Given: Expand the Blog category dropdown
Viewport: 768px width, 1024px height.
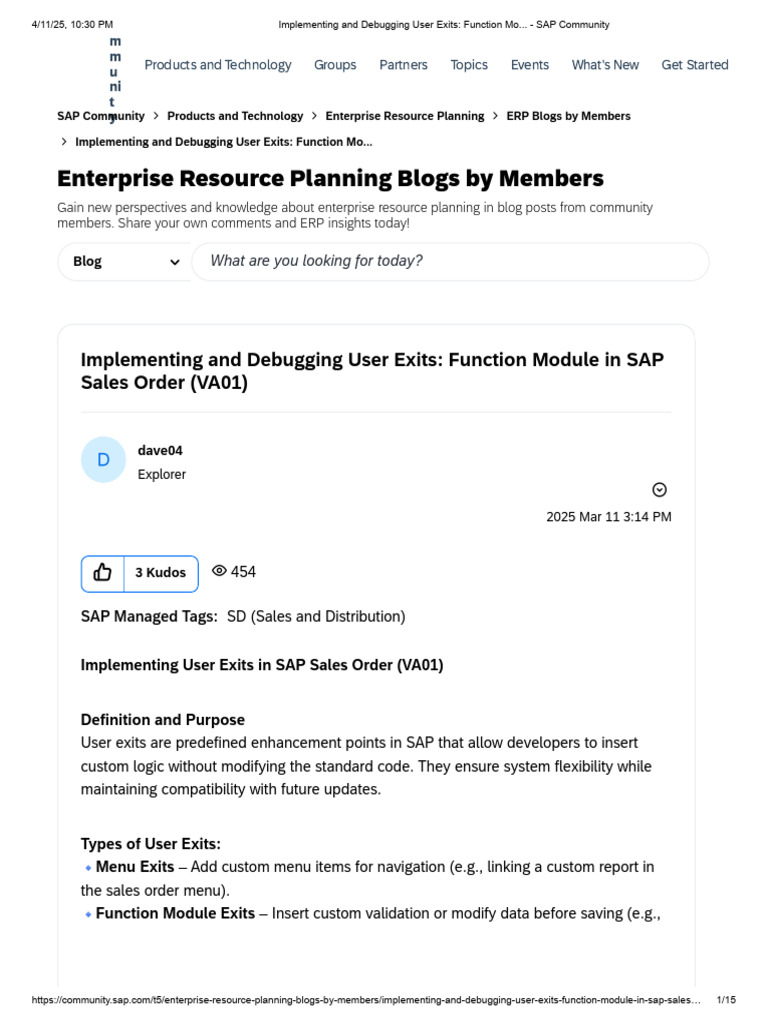Looking at the screenshot, I should click(x=124, y=262).
